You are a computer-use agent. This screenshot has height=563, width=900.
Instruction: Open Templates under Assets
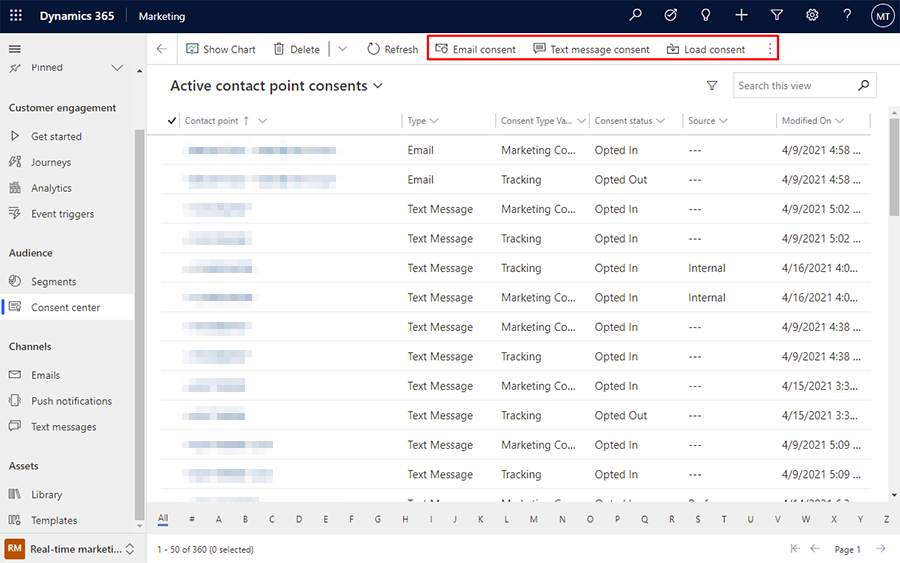(54, 521)
